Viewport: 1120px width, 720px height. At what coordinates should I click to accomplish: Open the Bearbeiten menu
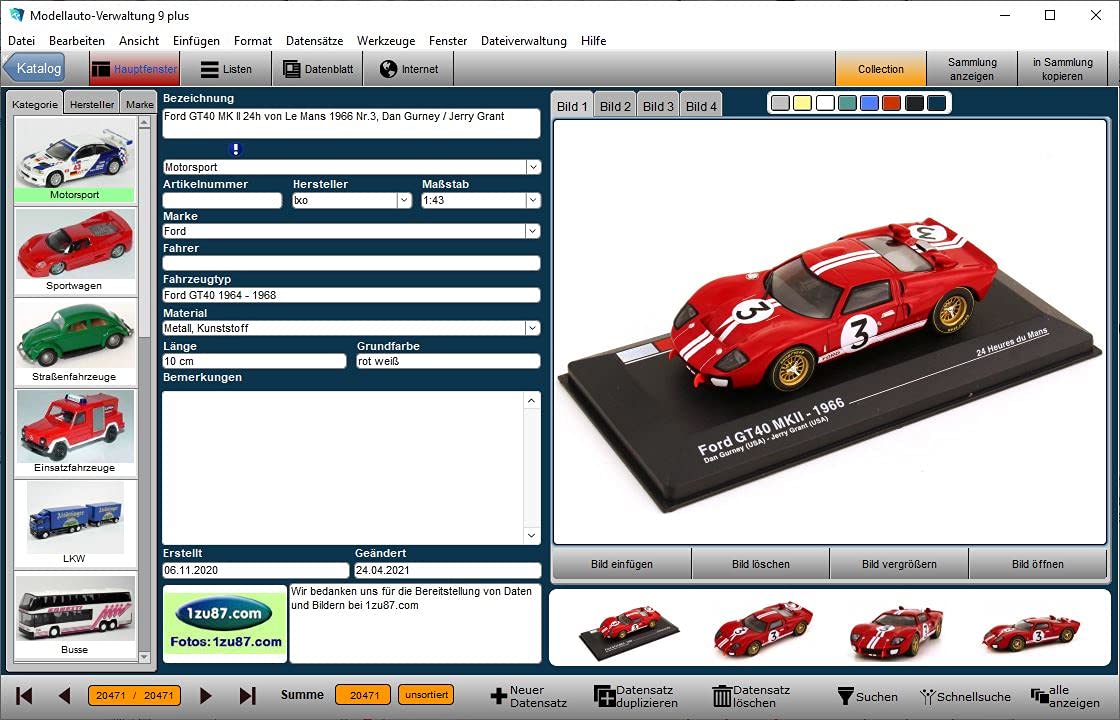(x=77, y=41)
